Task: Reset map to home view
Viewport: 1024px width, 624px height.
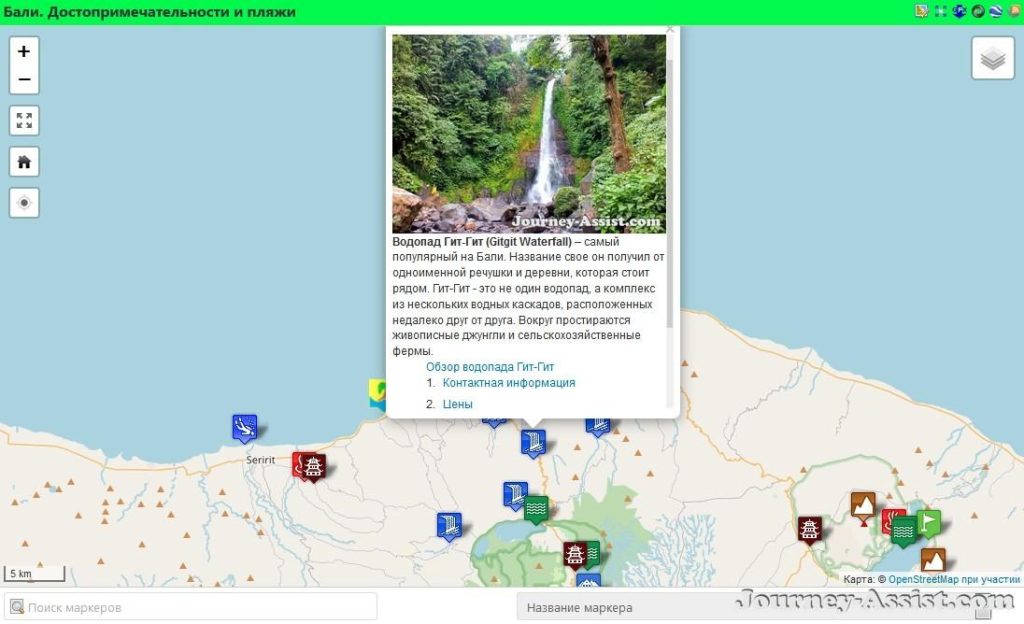Action: (24, 162)
